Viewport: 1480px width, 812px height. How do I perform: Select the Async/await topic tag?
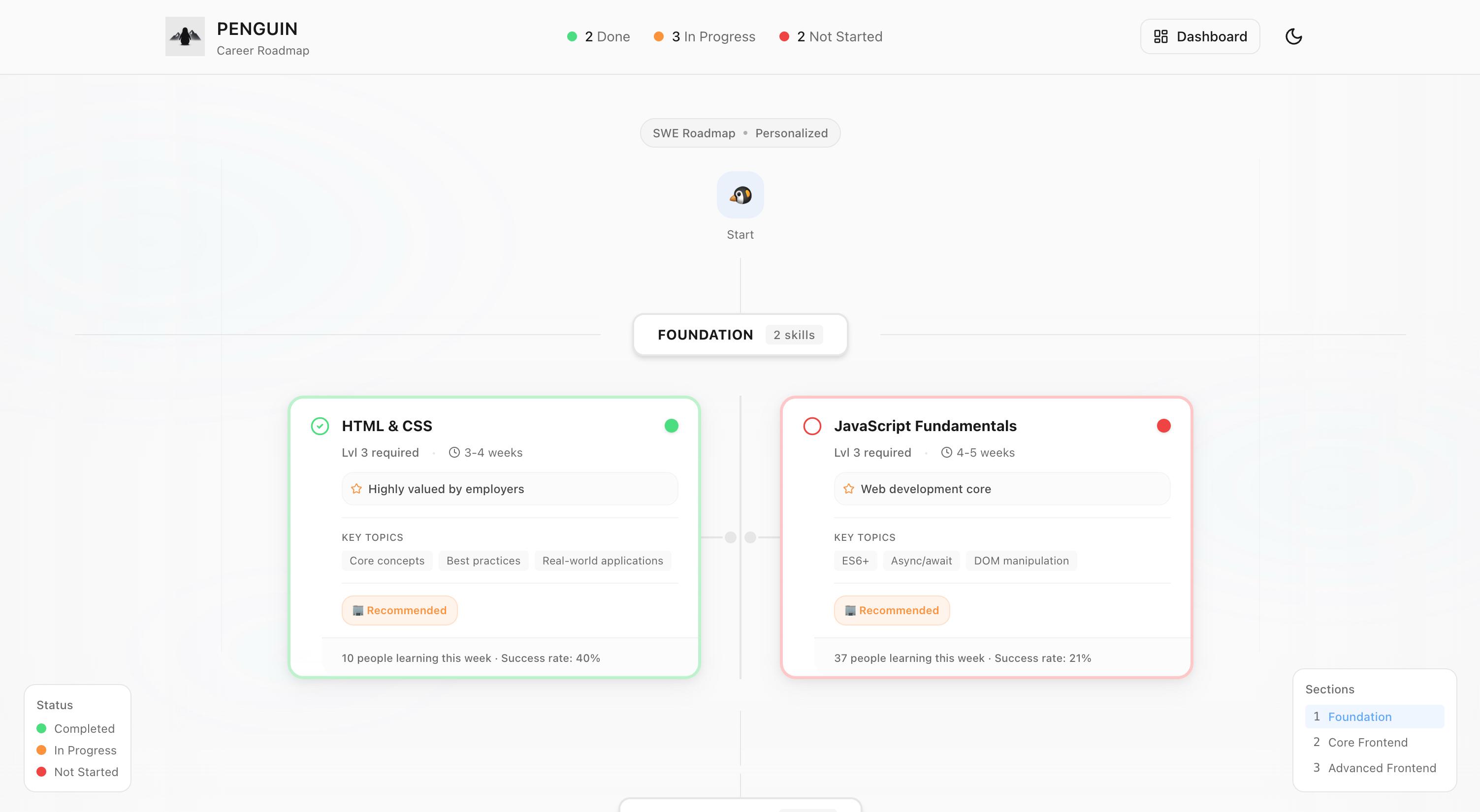(921, 561)
